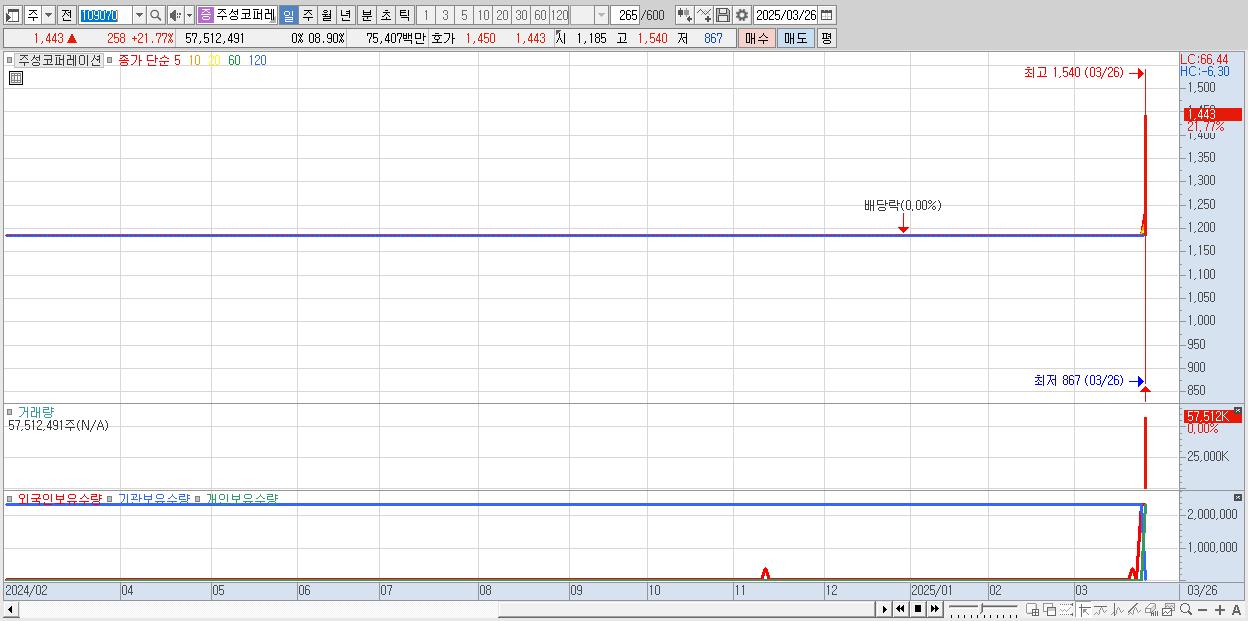Viewport: 1248px width, 621px height.
Task: Click the horizontal chart scrollbar thumb
Action: [x=687, y=609]
